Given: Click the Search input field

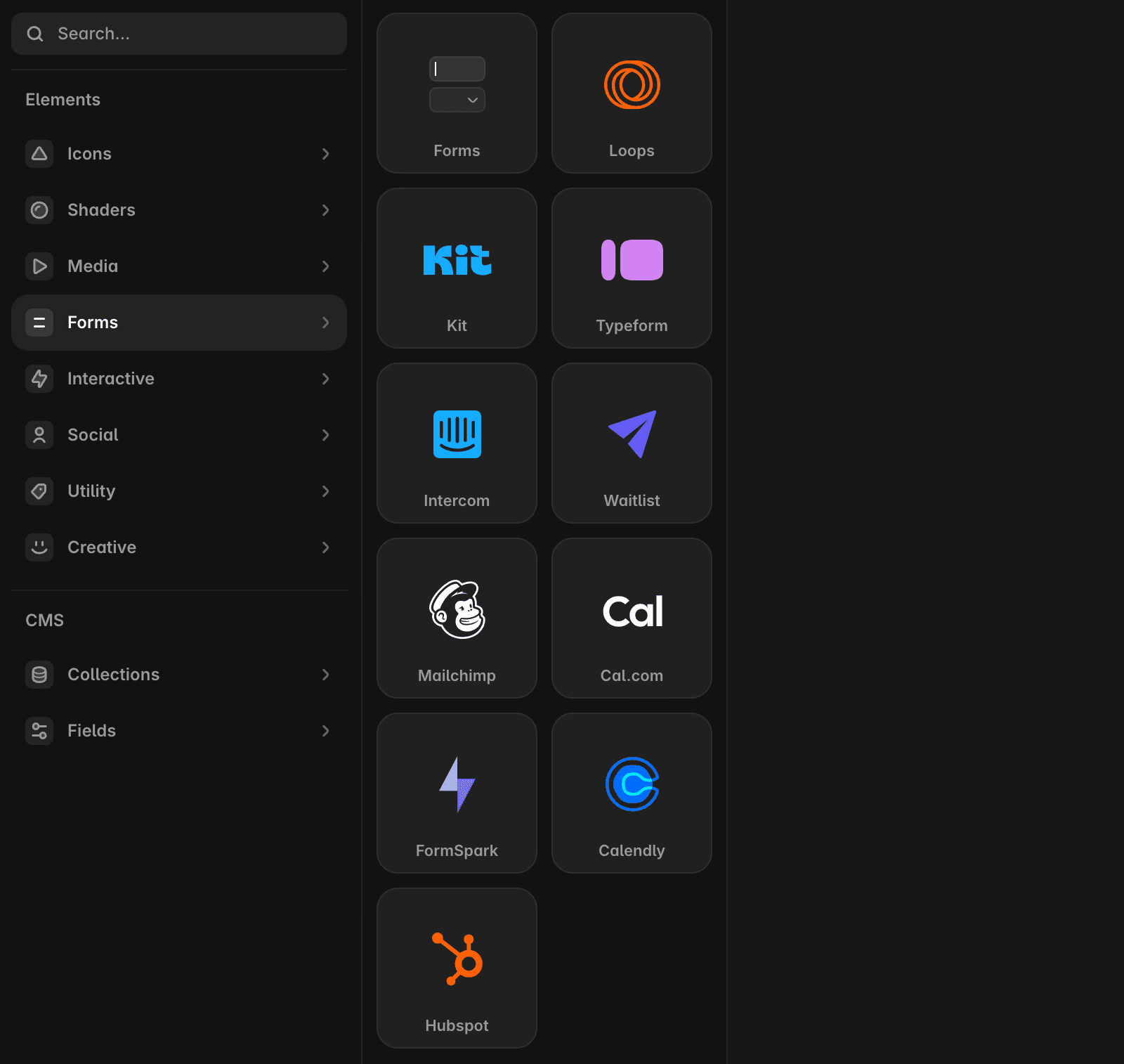Looking at the screenshot, I should tap(179, 34).
